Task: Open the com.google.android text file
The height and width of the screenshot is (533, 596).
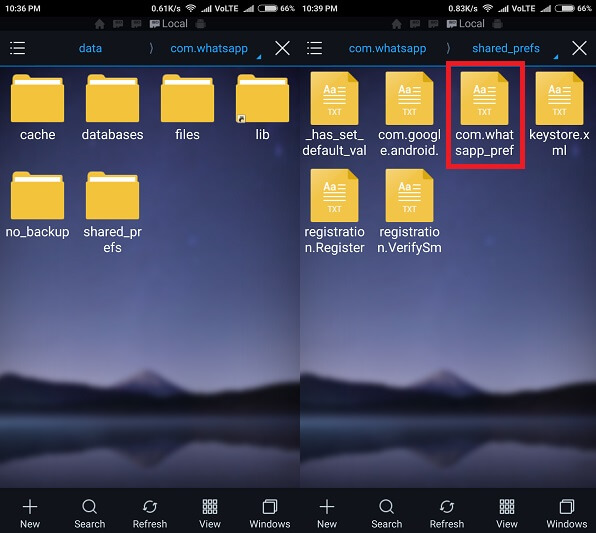Action: click(409, 114)
